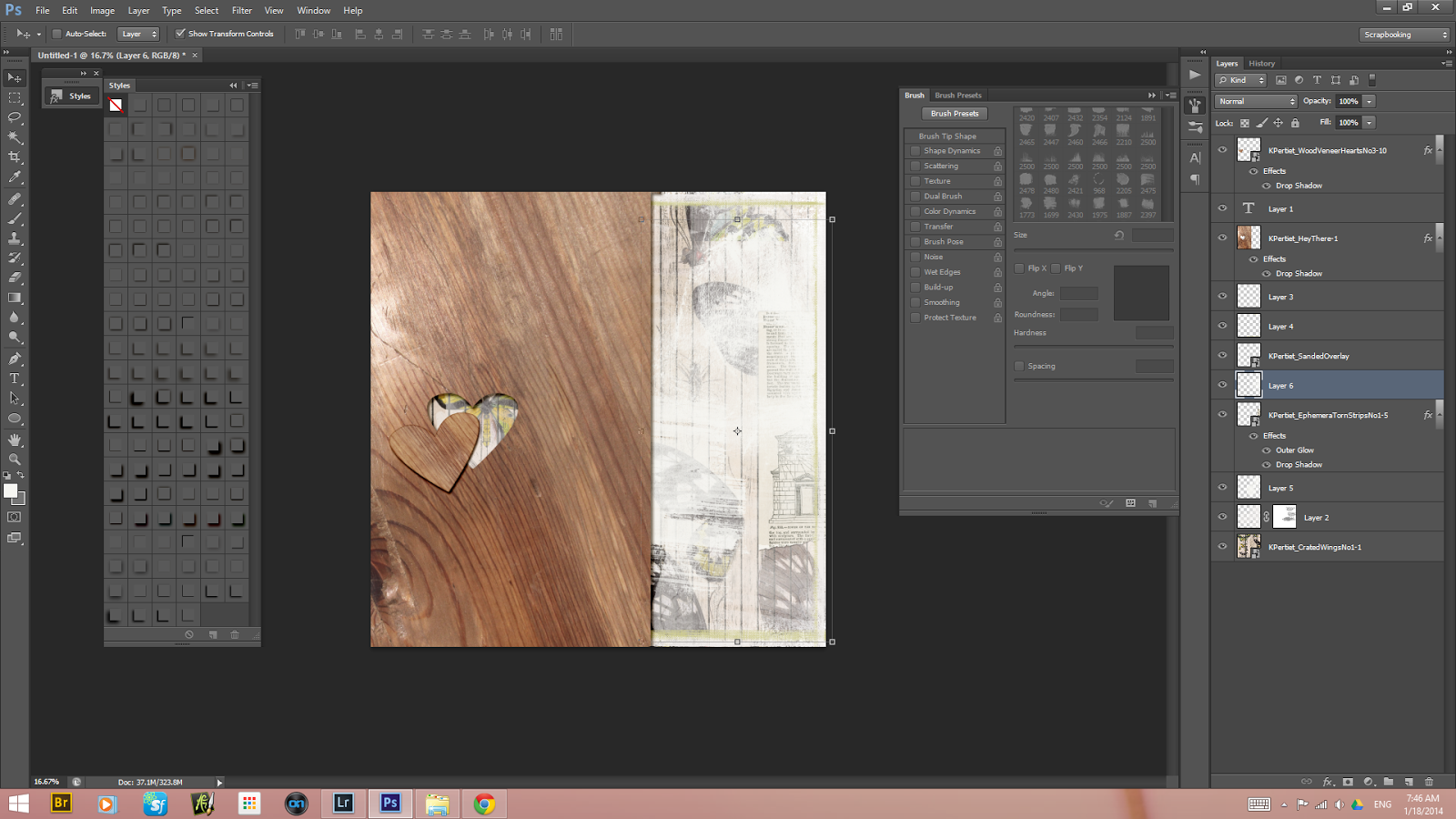Click the Brush Presets button
Viewport: 1456px width, 819px height.
[x=954, y=114]
